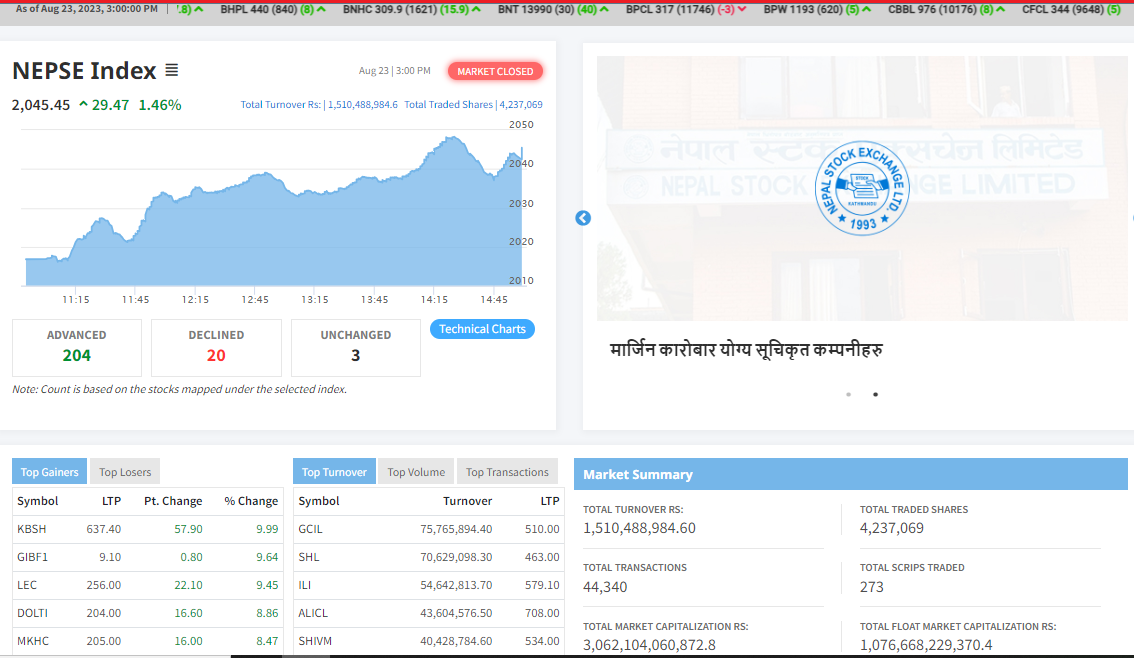Screen dimensions: 1134x658
Task: Switch to the Top Transactions tab
Action: coord(507,471)
